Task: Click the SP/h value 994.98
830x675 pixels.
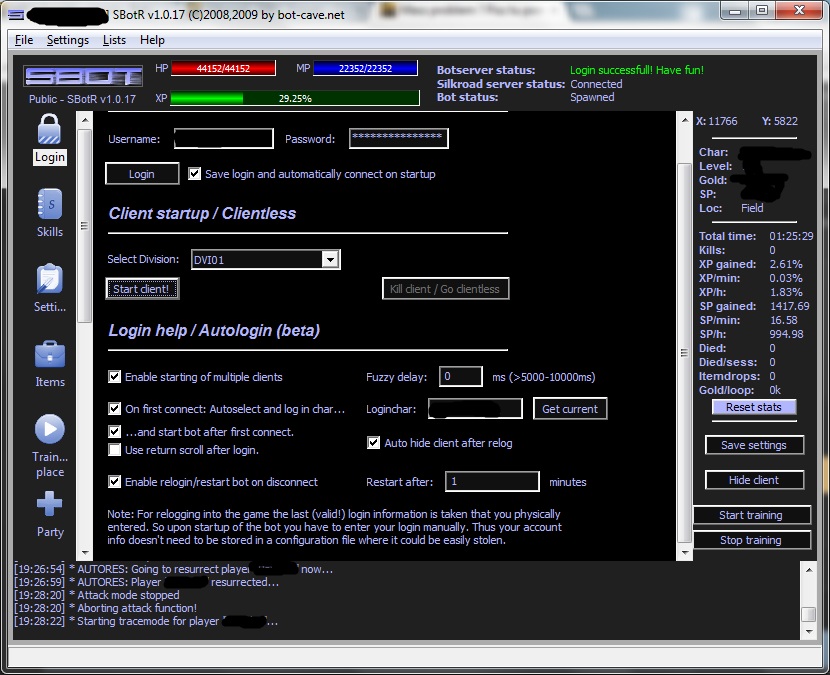Action: tap(786, 334)
